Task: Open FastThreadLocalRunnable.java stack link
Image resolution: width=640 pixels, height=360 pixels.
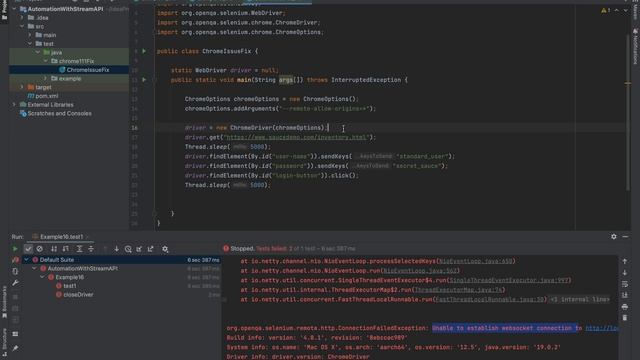Action: 490,300
